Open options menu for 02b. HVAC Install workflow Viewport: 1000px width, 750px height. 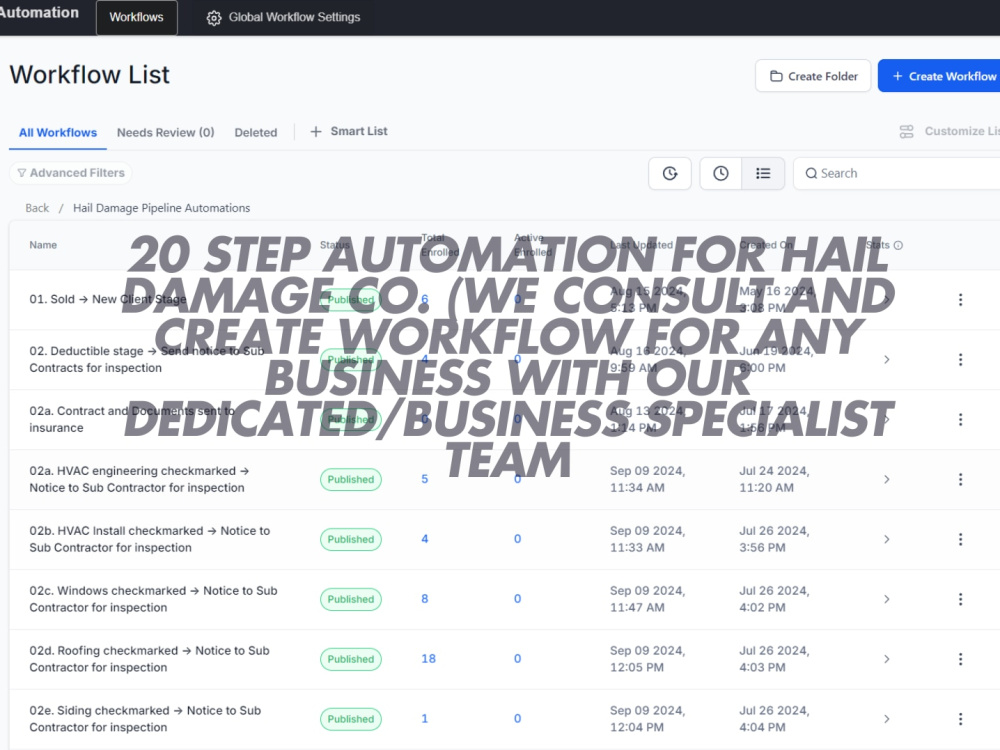[x=960, y=540]
